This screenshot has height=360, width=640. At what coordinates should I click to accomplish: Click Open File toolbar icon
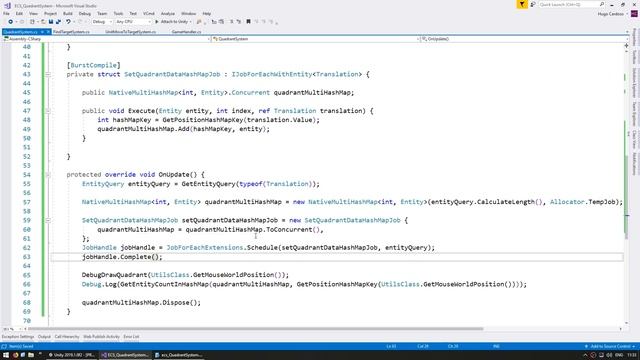[x=43, y=22]
